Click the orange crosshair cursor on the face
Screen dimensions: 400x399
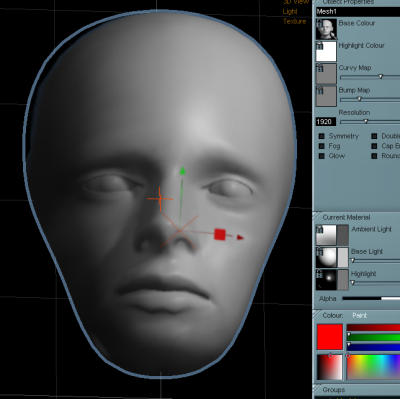click(160, 199)
